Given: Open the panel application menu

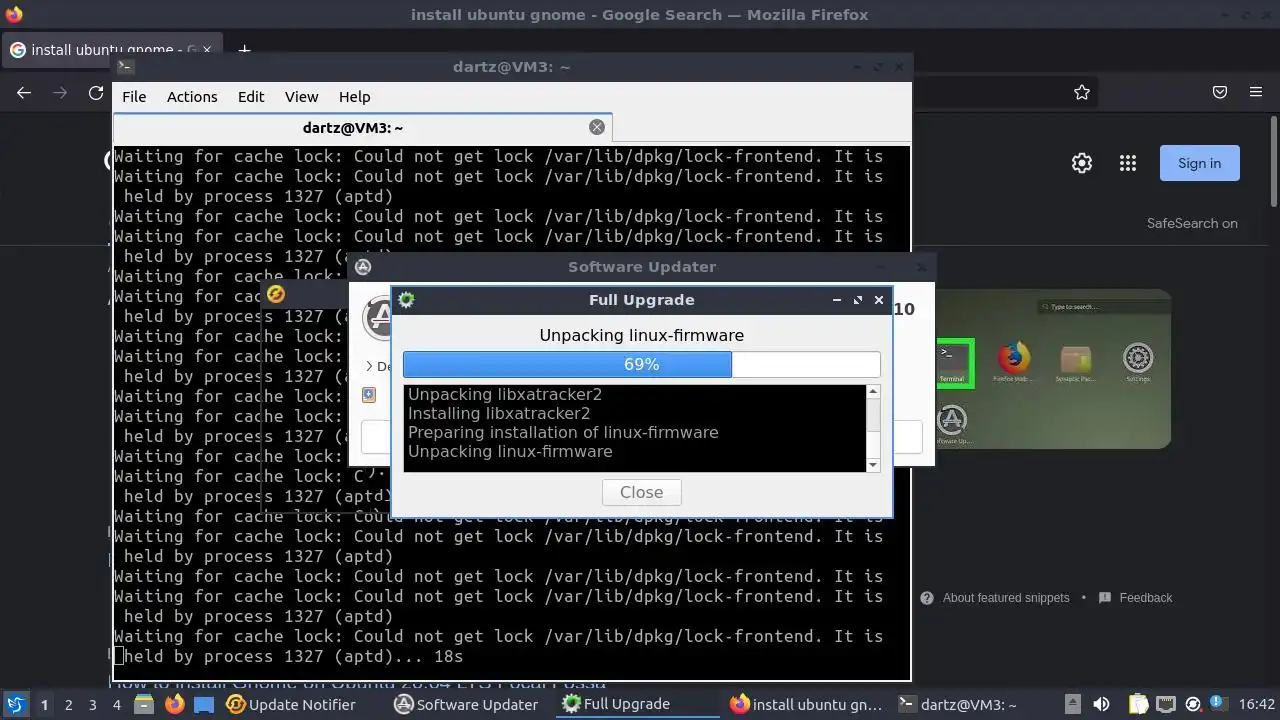Looking at the screenshot, I should [15, 704].
